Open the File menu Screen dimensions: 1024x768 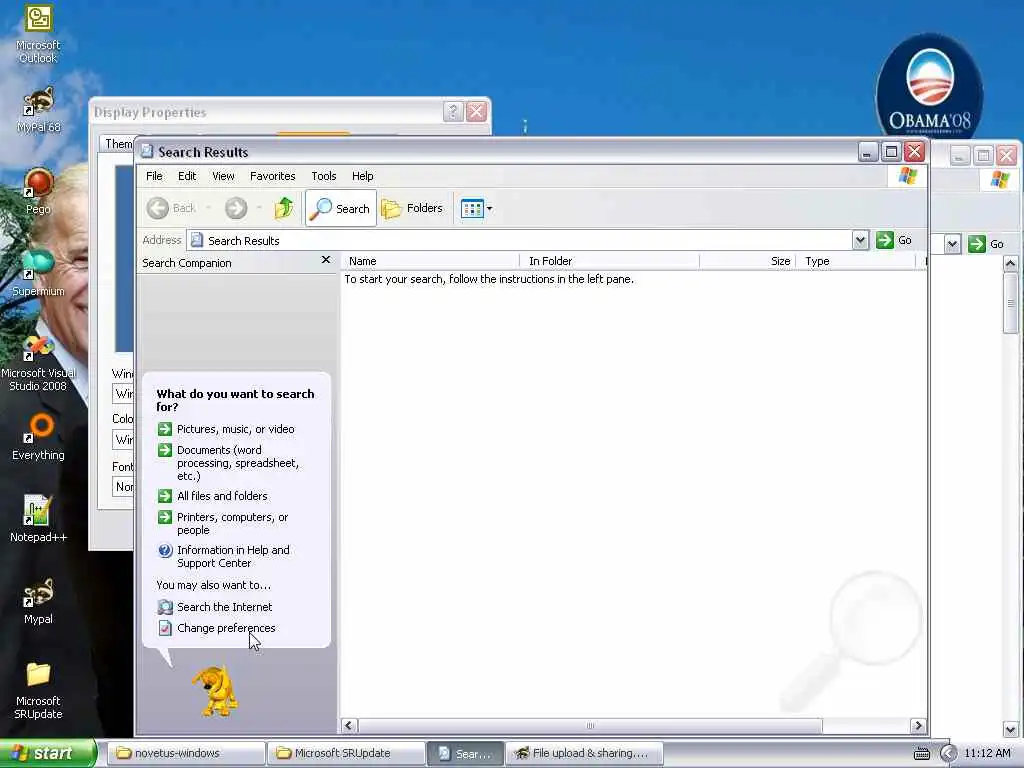point(154,176)
